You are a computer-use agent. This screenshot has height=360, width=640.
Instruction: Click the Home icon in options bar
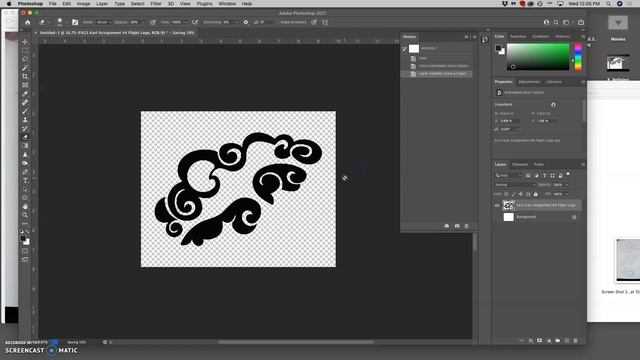(27, 22)
